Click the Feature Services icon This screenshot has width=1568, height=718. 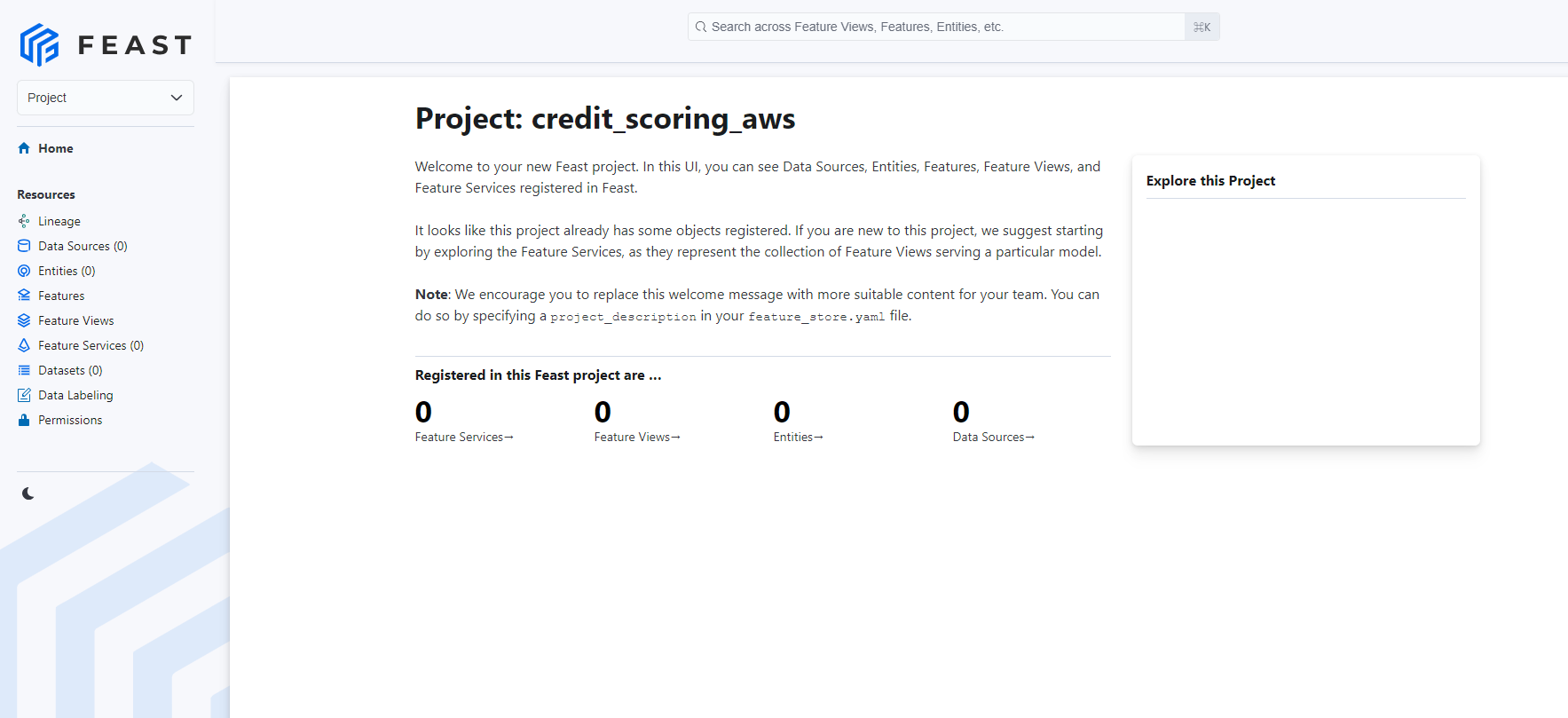tap(24, 345)
